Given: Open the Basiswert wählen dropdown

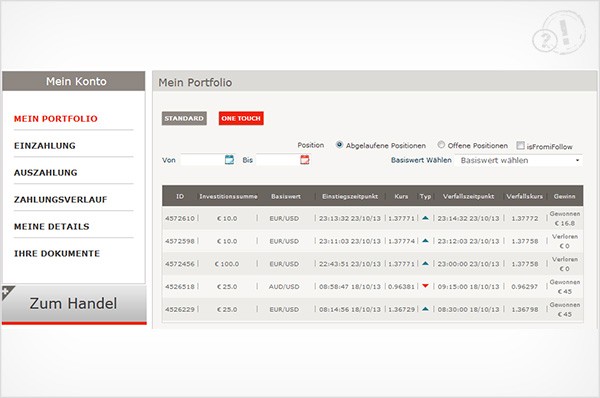Looking at the screenshot, I should tap(519, 160).
